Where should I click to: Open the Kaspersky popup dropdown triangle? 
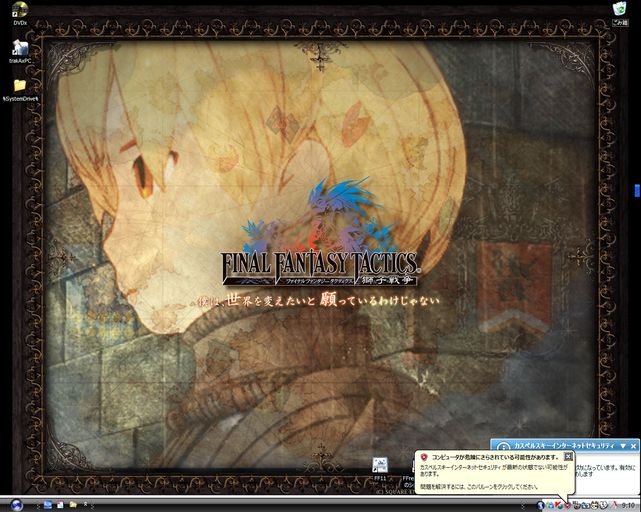[x=623, y=445]
